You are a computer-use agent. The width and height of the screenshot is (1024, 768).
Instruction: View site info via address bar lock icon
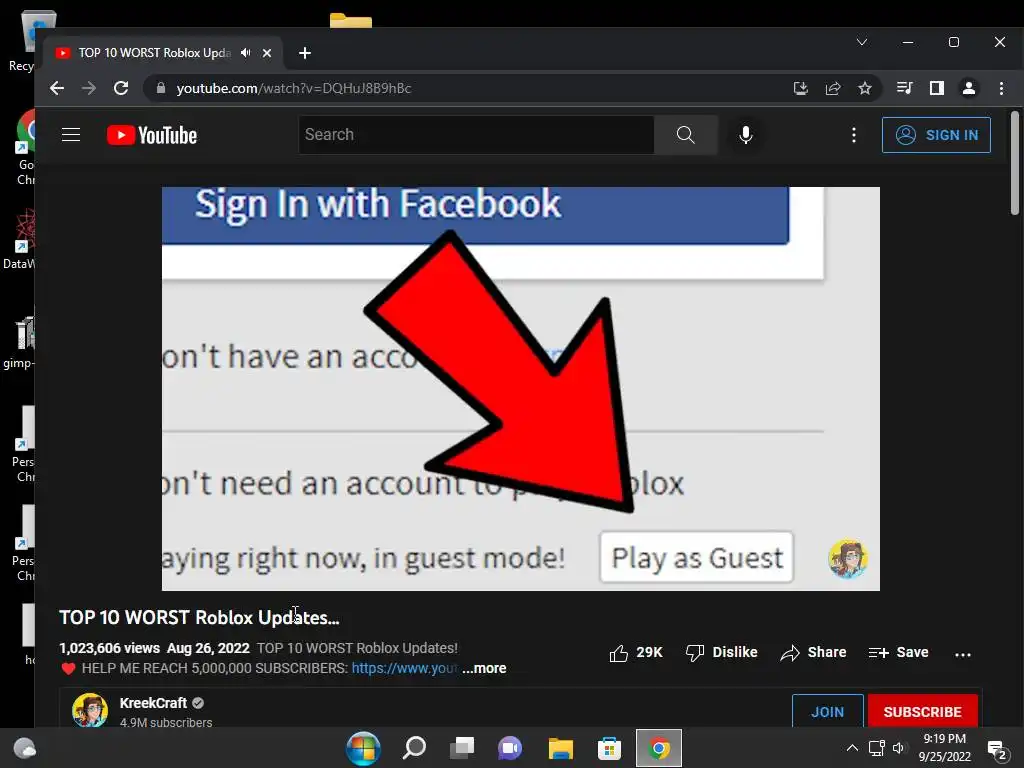[x=161, y=88]
